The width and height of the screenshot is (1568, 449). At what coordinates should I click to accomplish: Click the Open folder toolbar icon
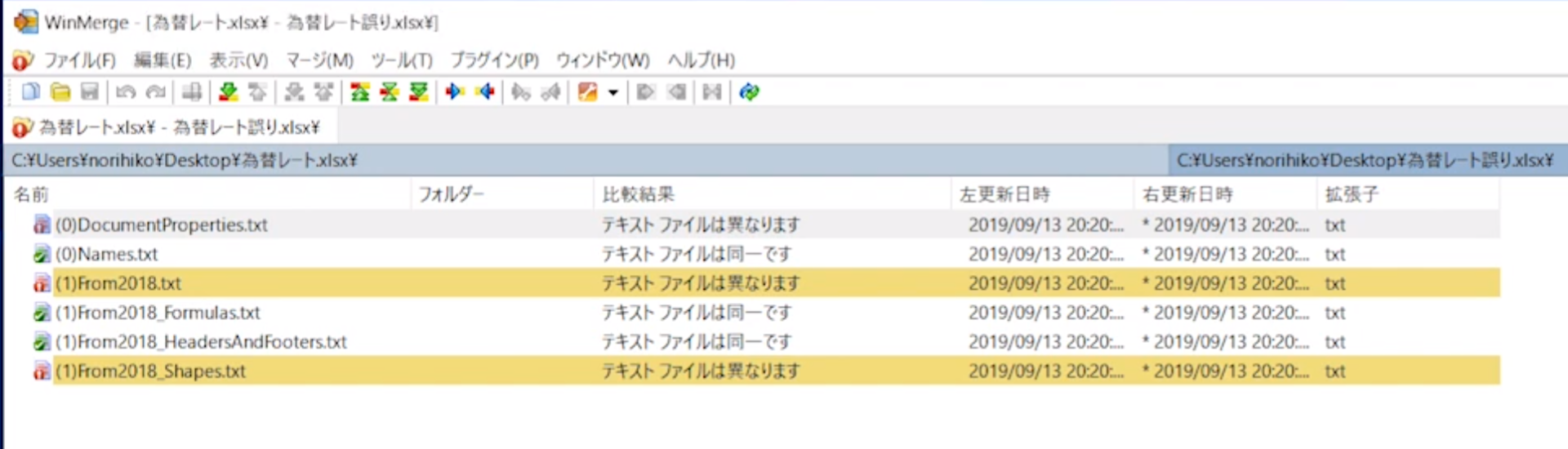[60, 91]
